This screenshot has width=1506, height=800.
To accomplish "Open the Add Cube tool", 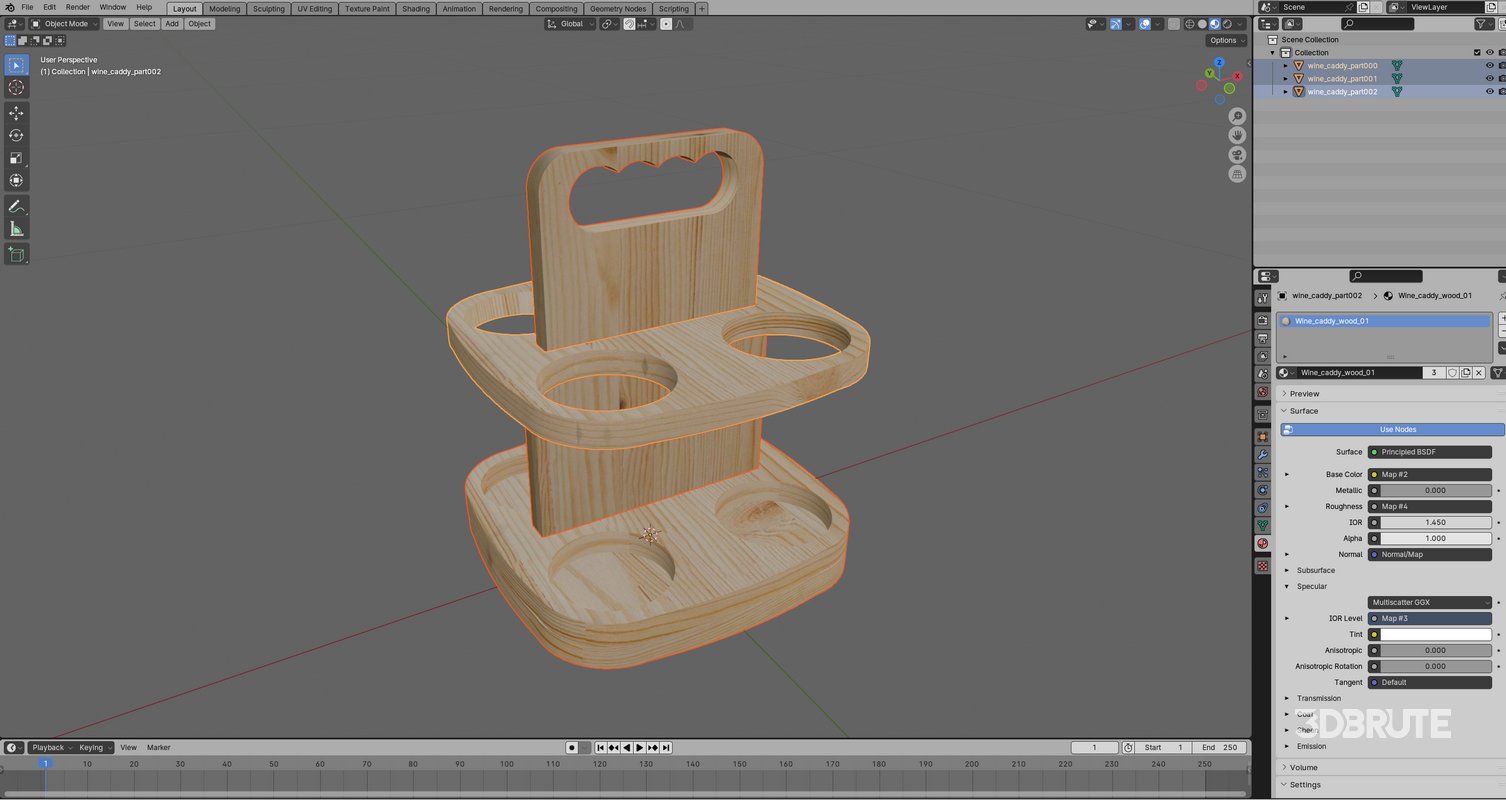I will 16,254.
